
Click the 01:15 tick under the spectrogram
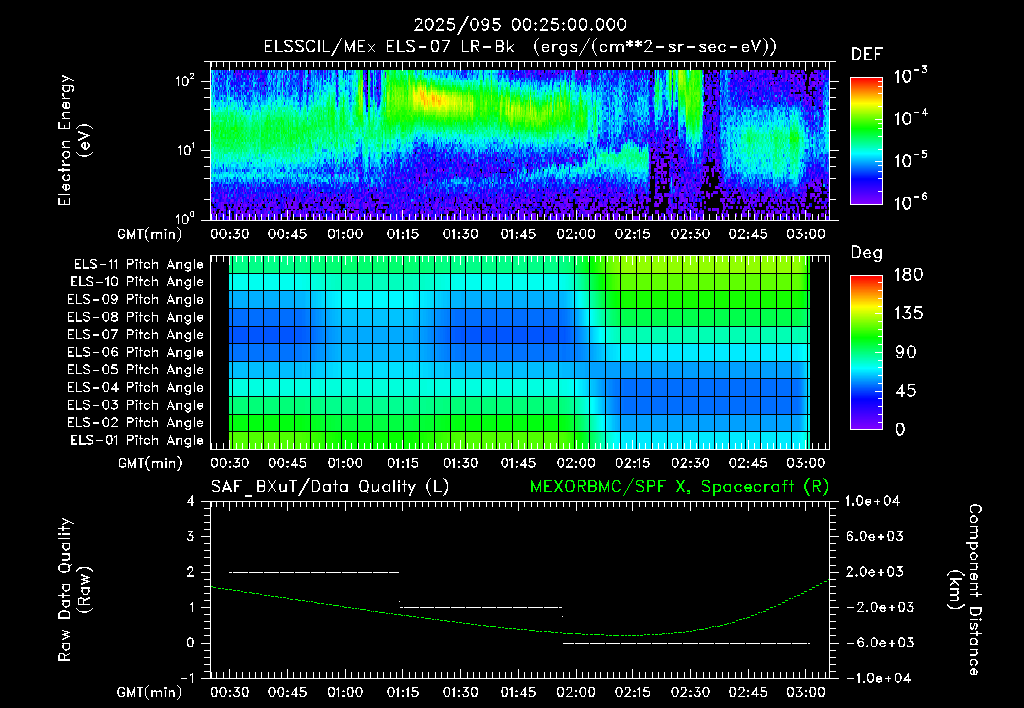(x=403, y=234)
